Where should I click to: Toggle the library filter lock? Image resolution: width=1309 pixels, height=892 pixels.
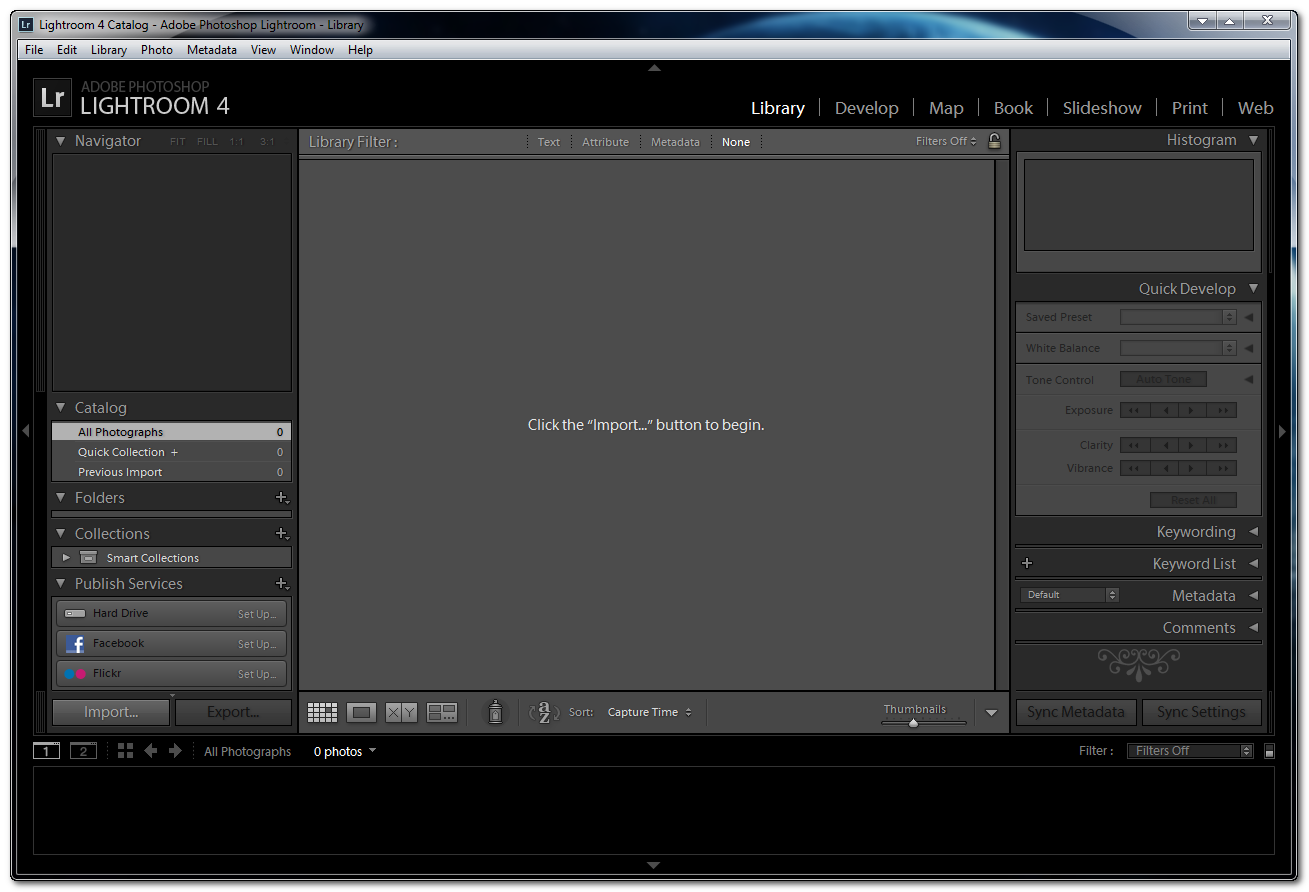994,141
